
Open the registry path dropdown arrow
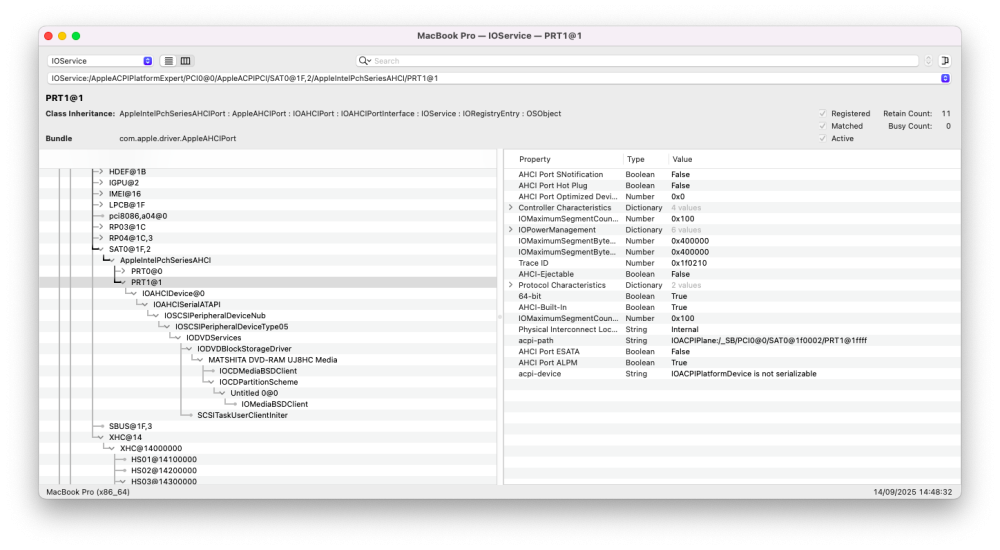945,78
